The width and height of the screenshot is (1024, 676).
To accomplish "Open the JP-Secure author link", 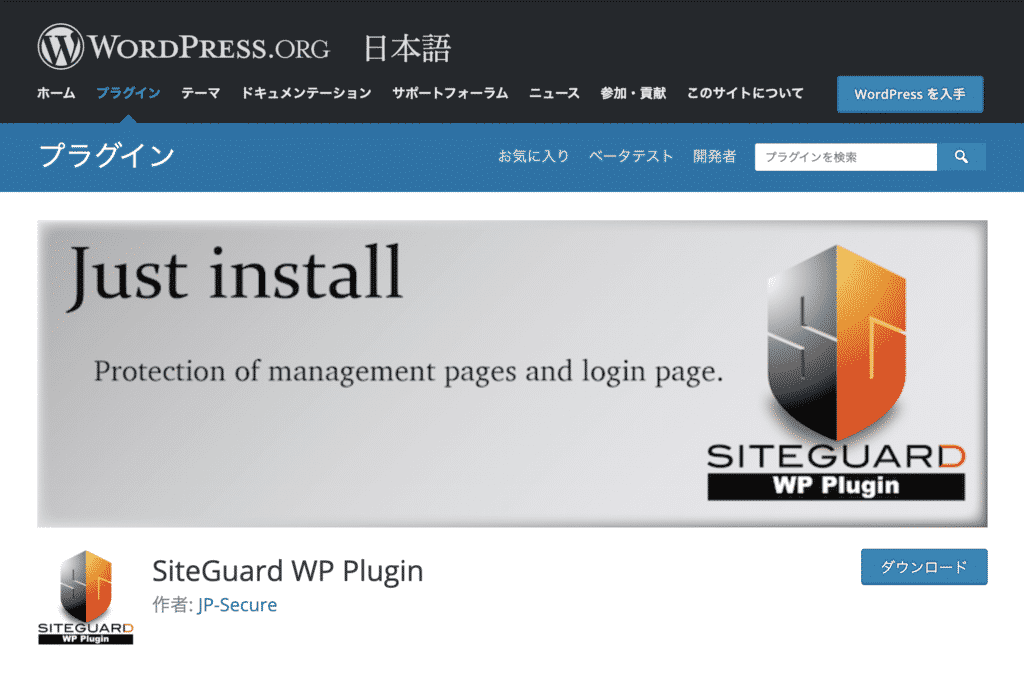I will (x=237, y=605).
